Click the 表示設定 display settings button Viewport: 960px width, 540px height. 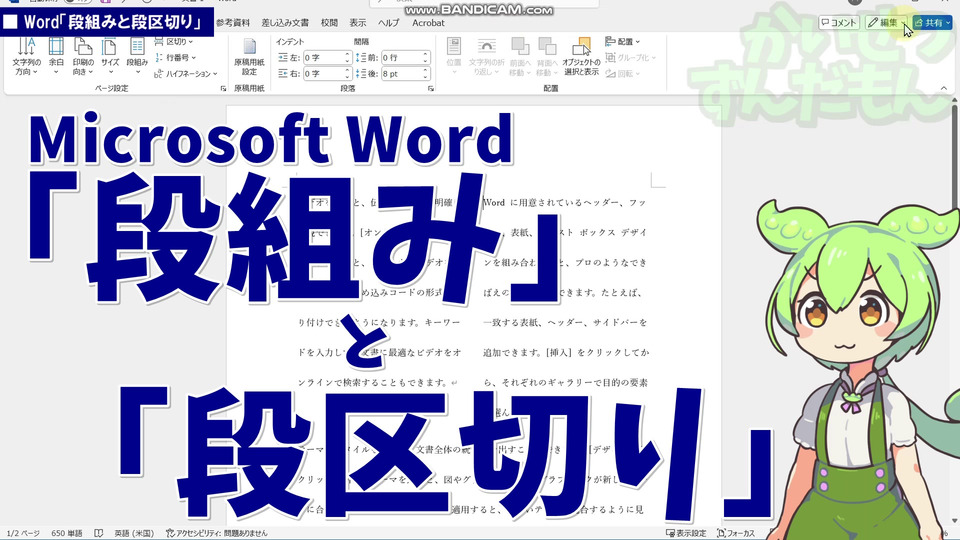686,533
